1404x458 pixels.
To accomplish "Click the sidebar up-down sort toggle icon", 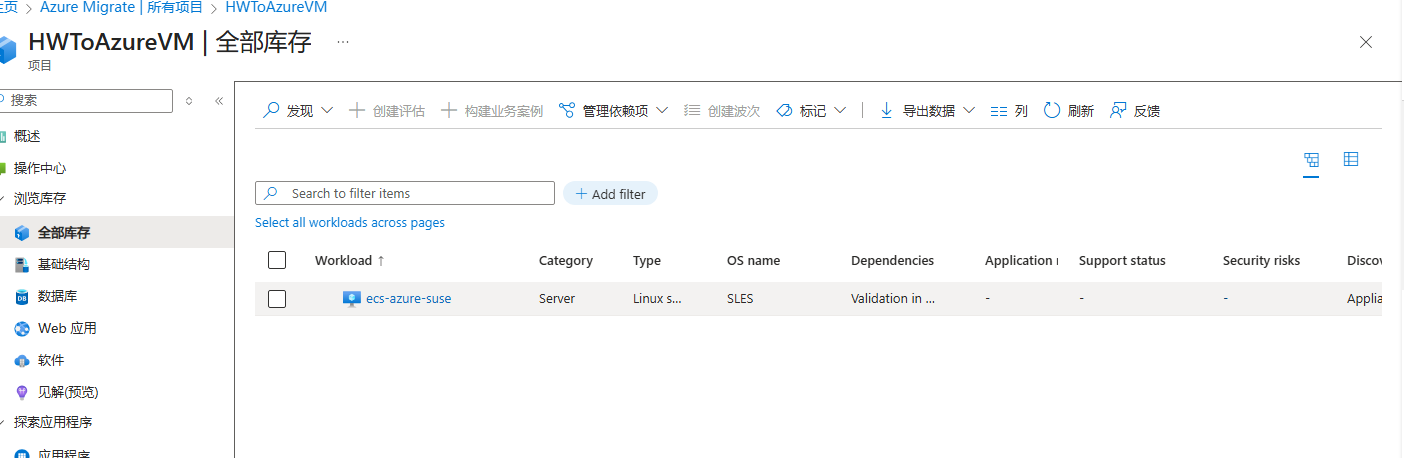I will (x=189, y=101).
